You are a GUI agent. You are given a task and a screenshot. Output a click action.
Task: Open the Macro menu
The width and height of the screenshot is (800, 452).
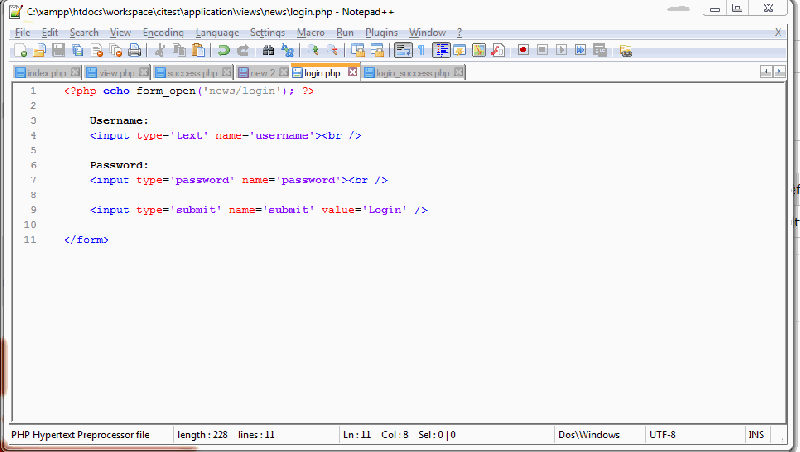311,33
